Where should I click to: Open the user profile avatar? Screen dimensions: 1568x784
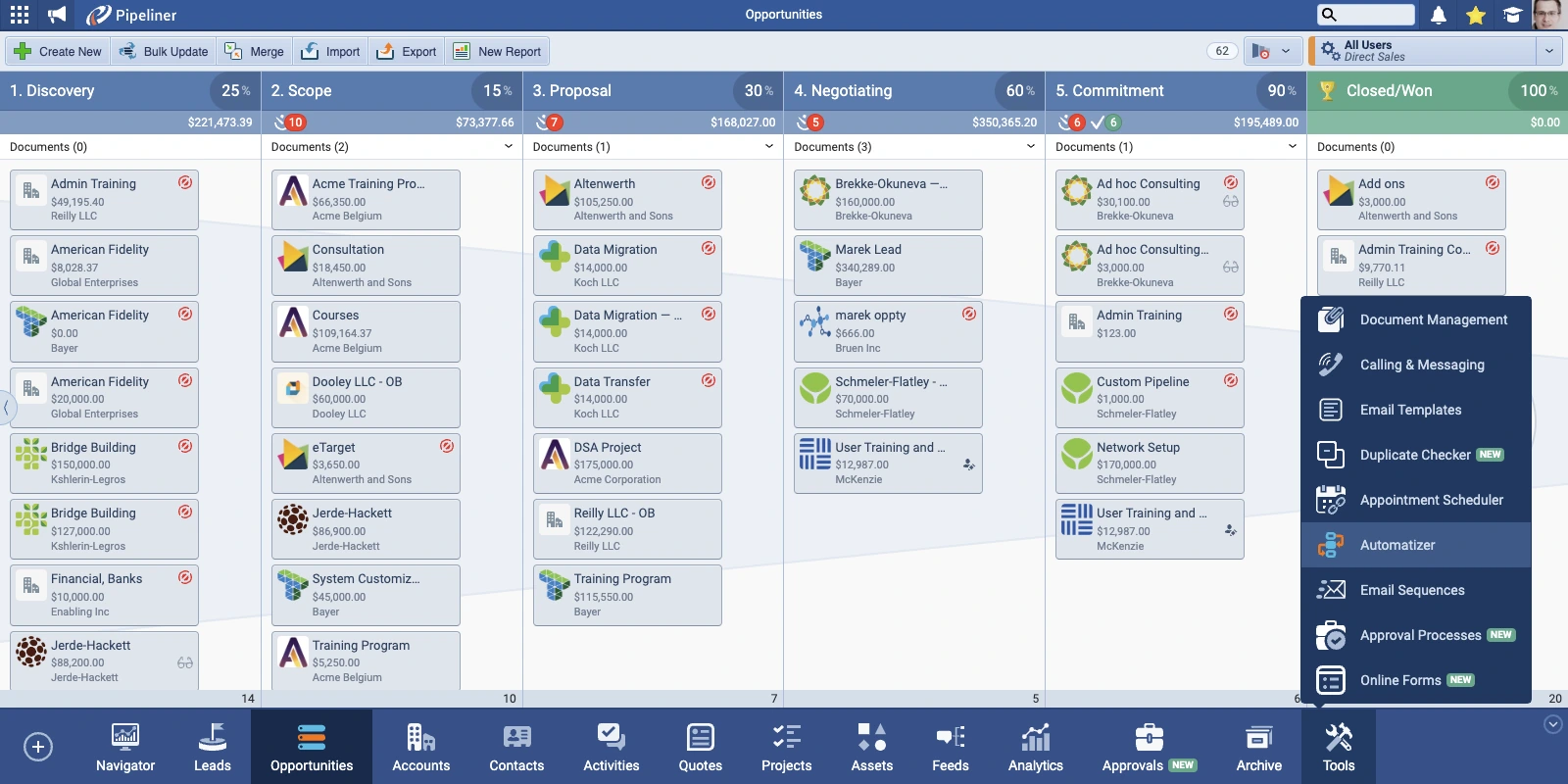tap(1547, 15)
